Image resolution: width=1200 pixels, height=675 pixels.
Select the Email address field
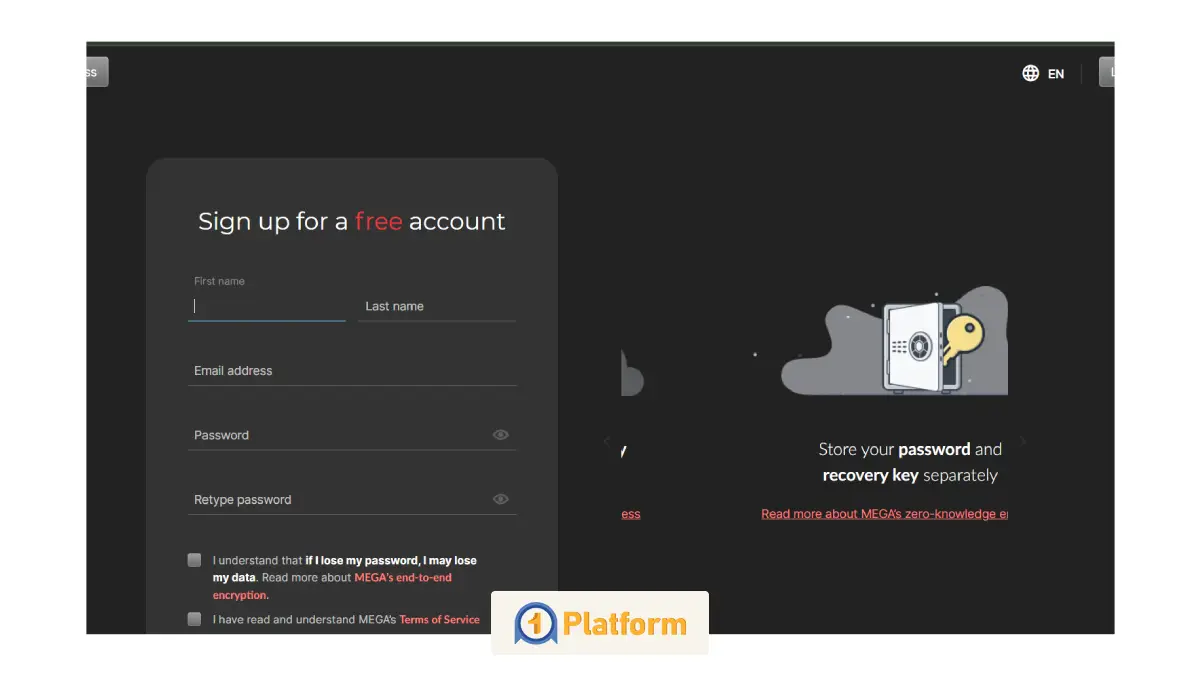pos(352,371)
